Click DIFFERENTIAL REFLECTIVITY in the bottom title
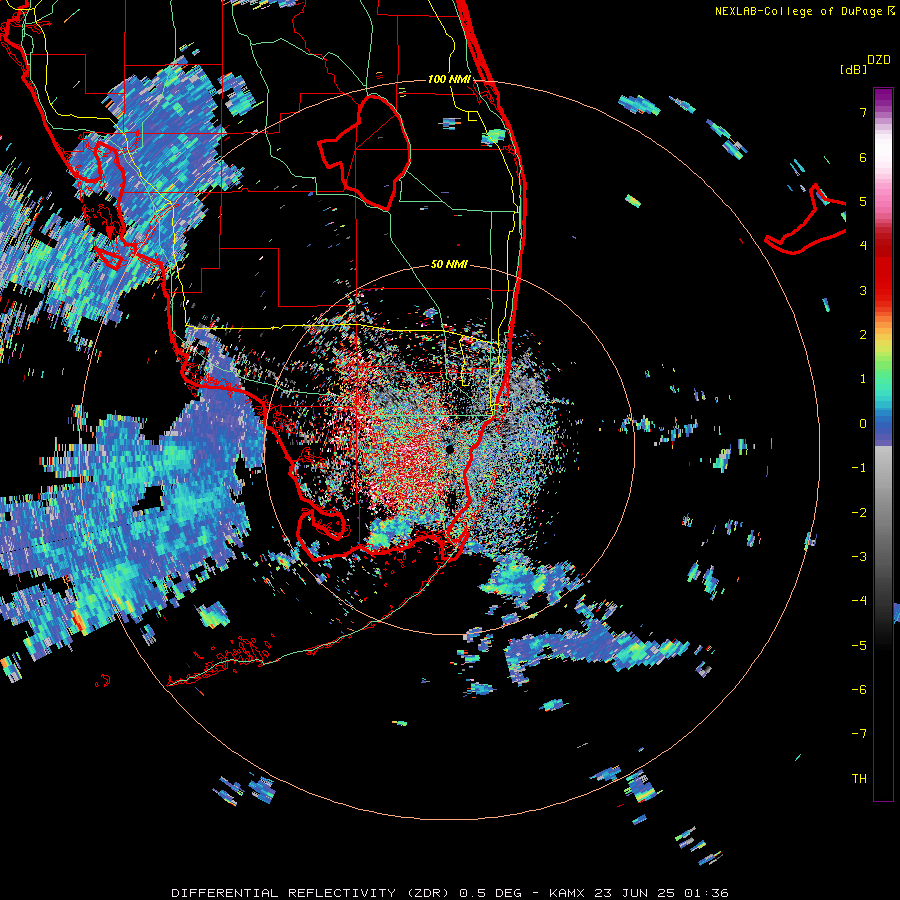This screenshot has width=900, height=900. point(284,893)
